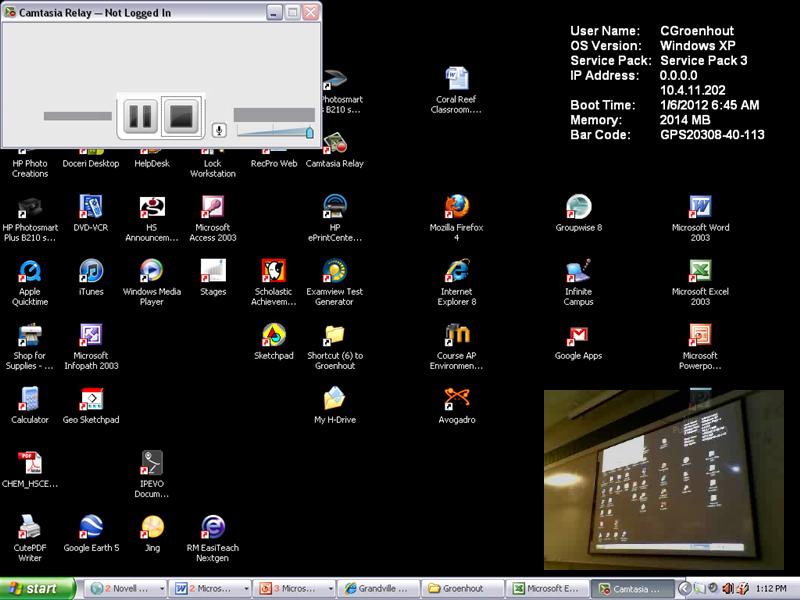Open the Google Earth 5 icon
Image resolution: width=800 pixels, height=600 pixels.
click(x=91, y=534)
